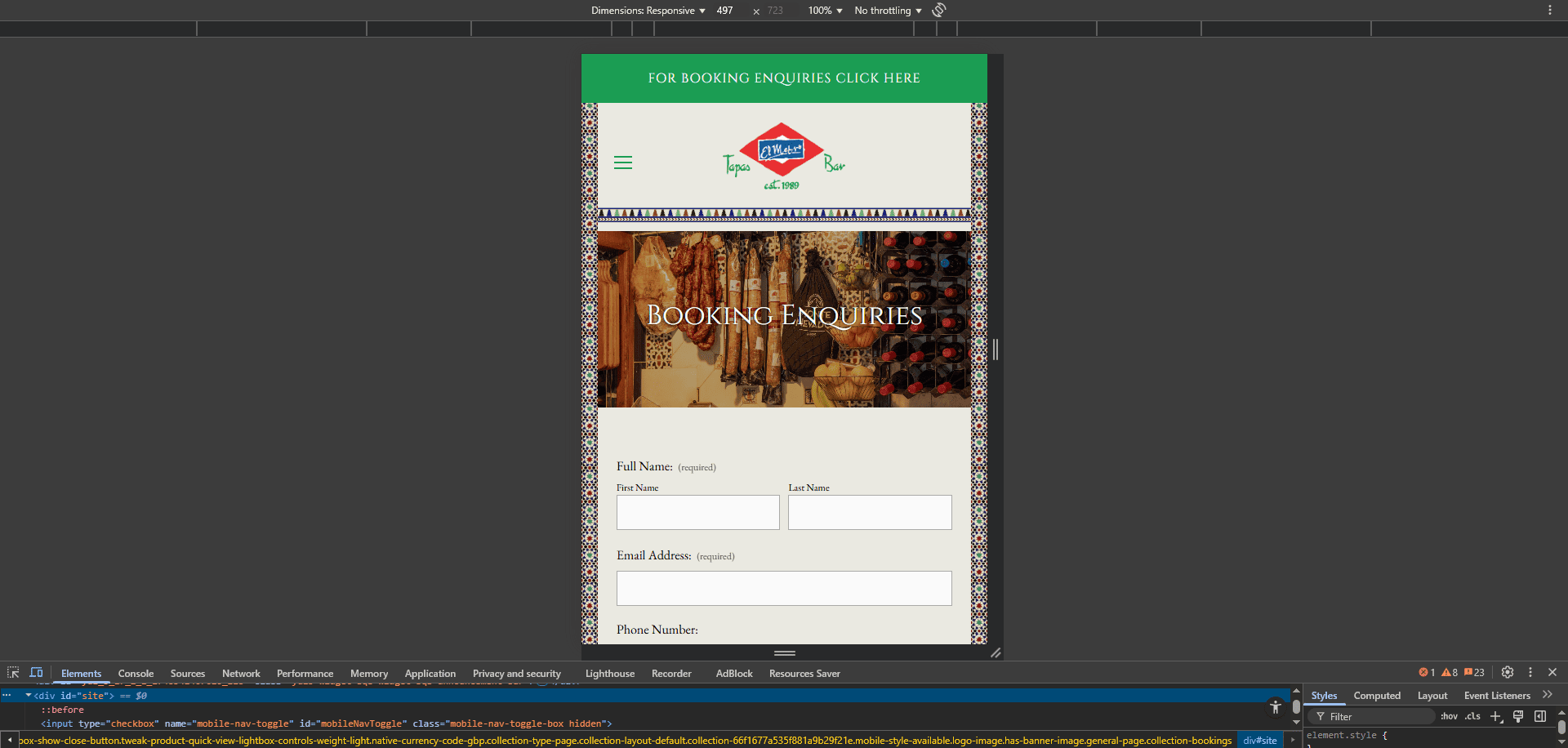Click the Styles Filter input box
1568x748 pixels.
[1372, 716]
